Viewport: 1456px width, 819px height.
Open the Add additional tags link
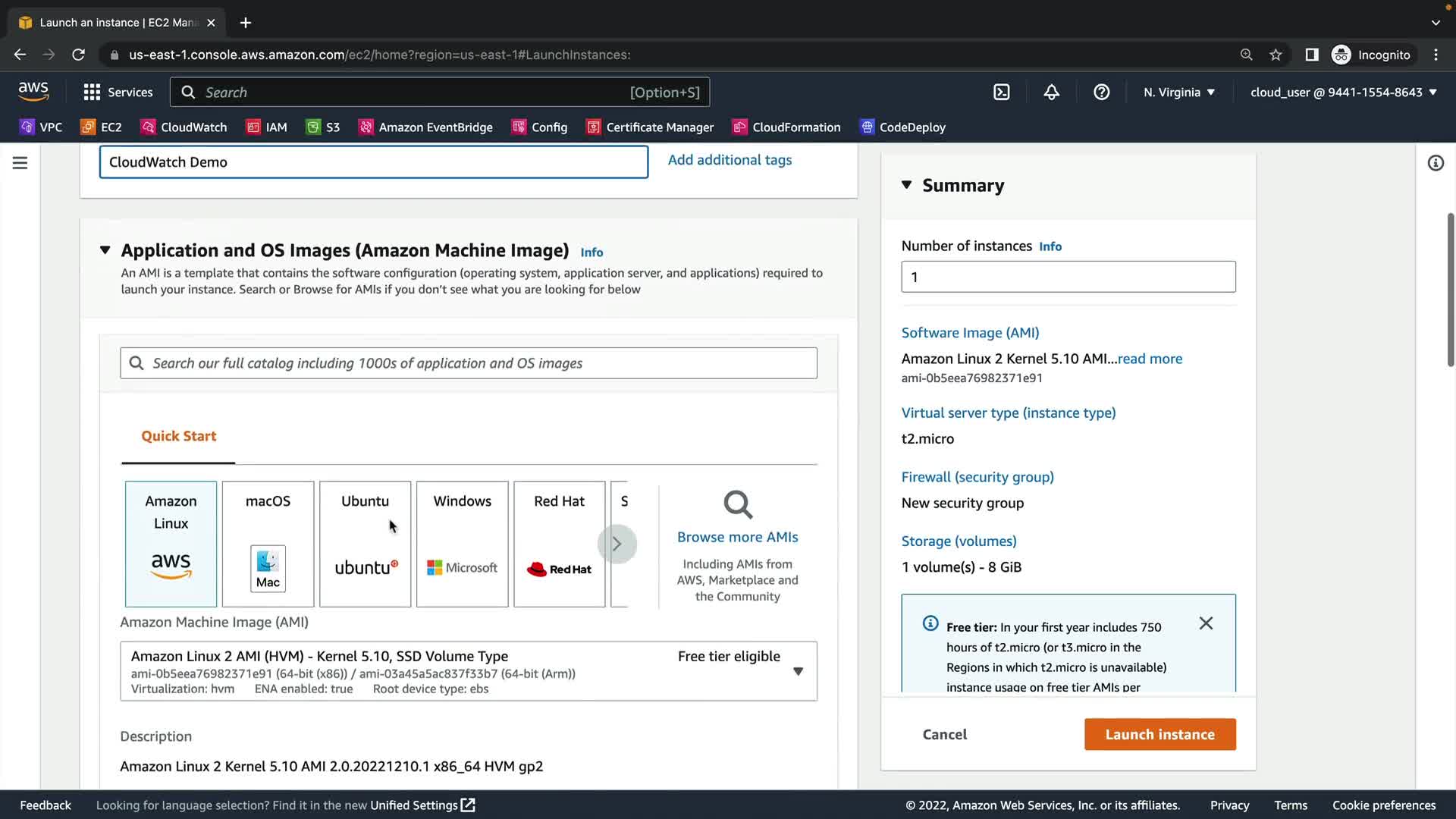[x=730, y=160]
